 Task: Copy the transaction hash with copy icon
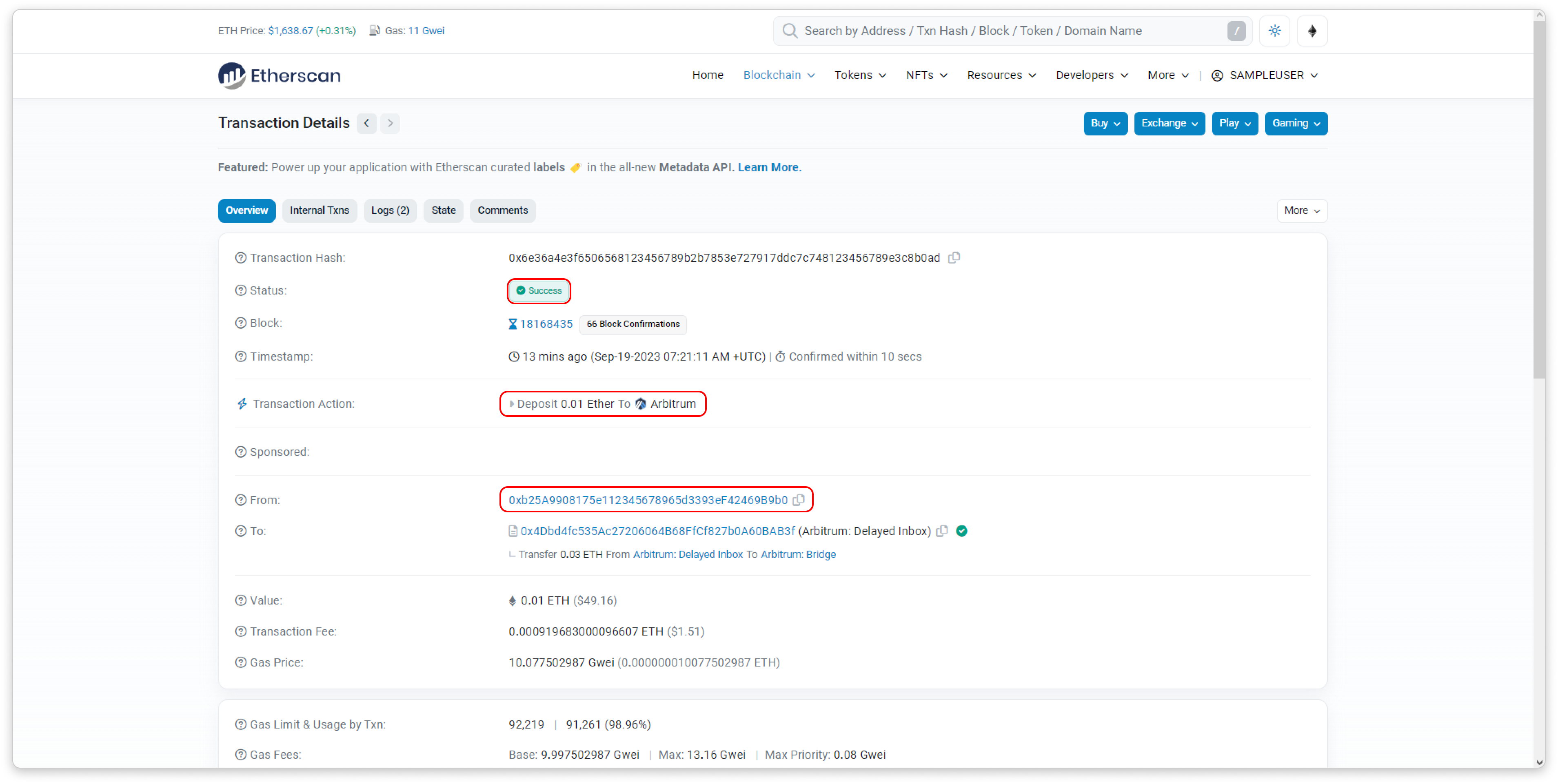click(x=954, y=258)
